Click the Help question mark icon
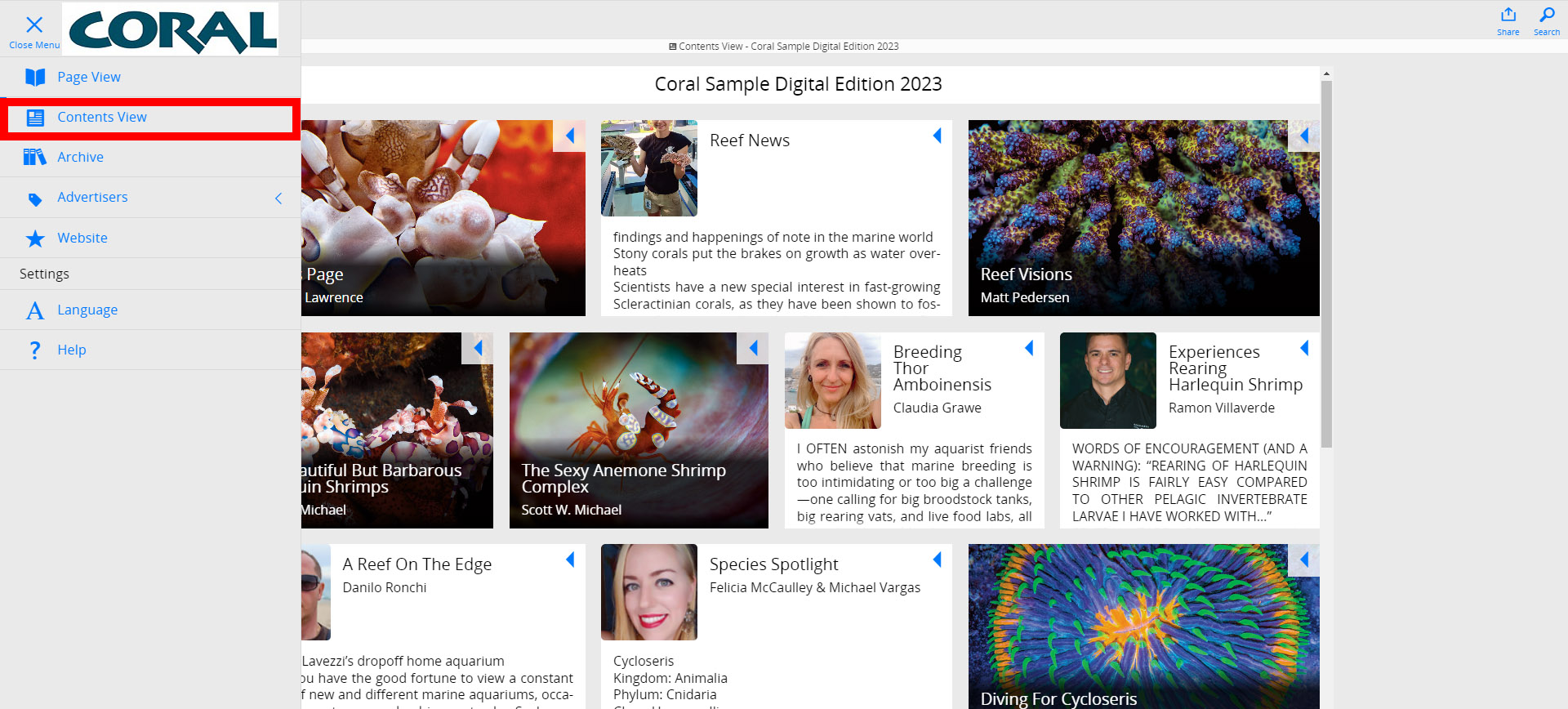This screenshot has width=1568, height=709. pos(34,350)
